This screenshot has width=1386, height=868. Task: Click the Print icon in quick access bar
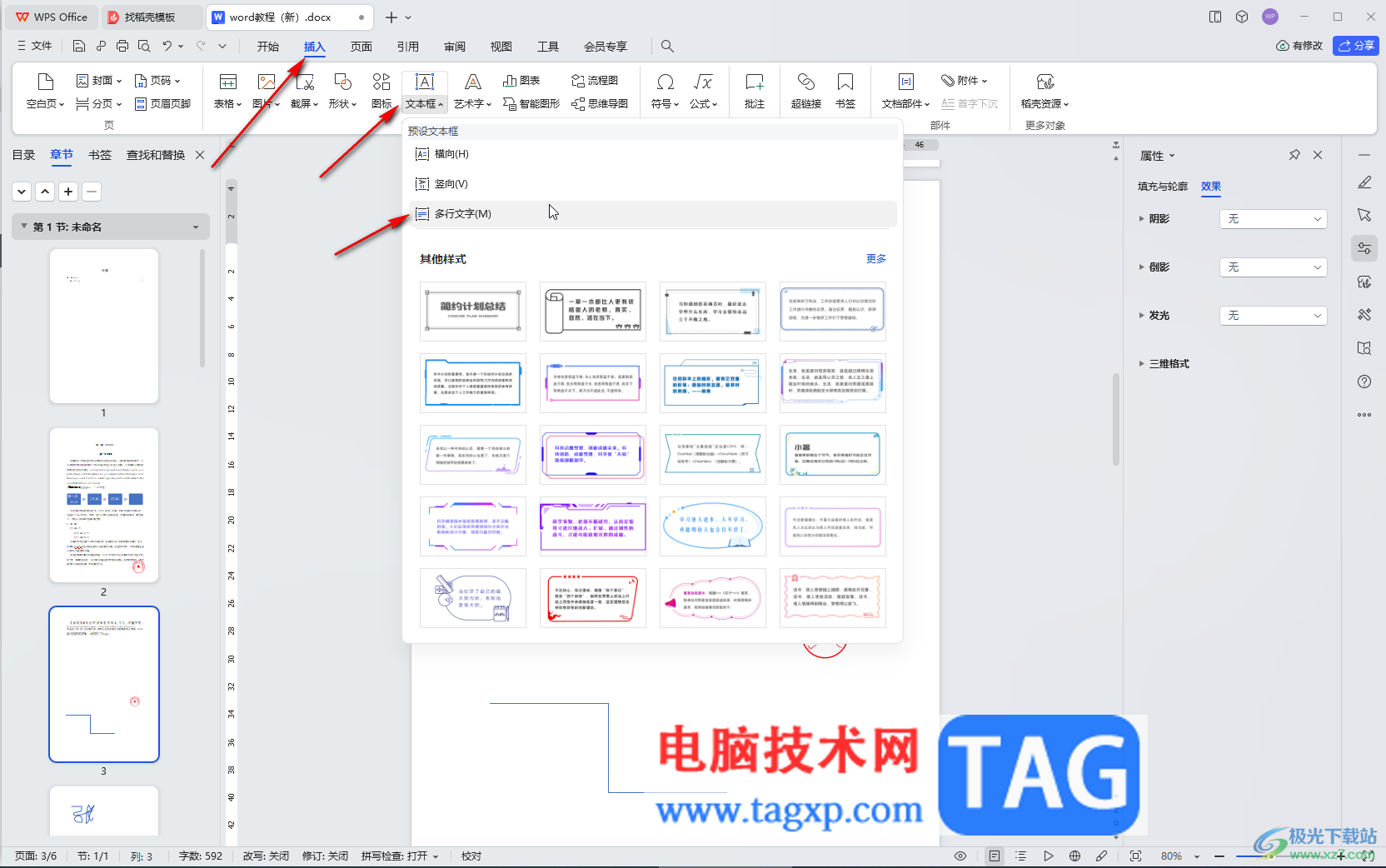click(122, 46)
